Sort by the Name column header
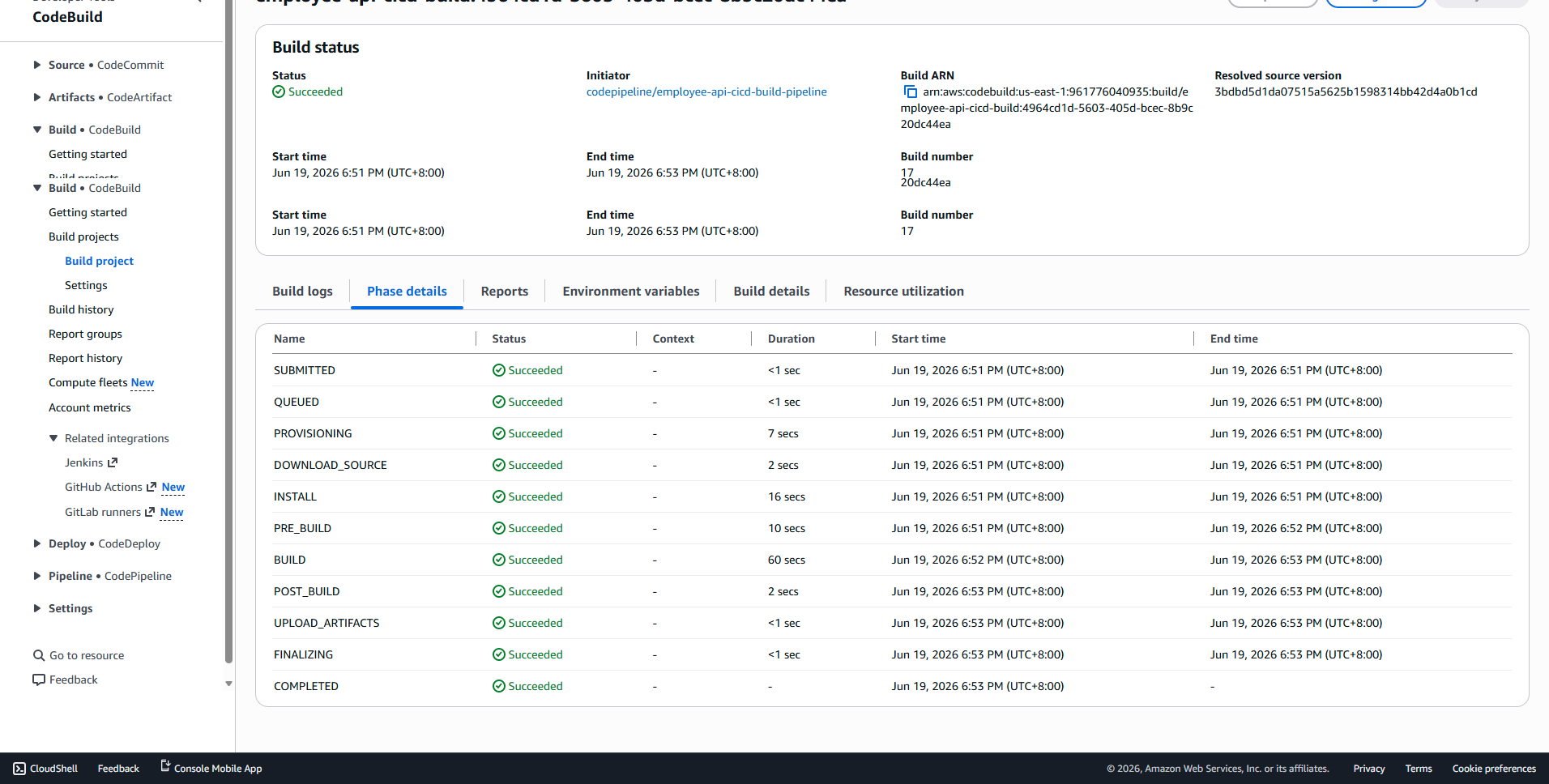 [x=289, y=339]
